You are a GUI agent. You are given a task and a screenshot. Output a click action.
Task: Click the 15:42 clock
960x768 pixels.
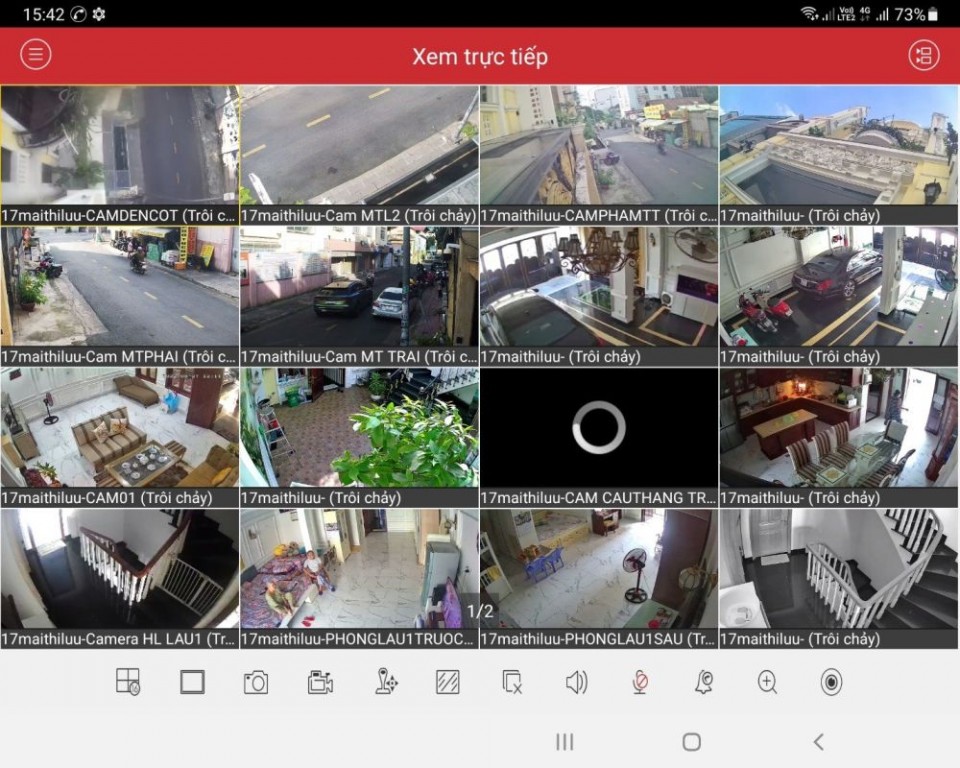(43, 14)
